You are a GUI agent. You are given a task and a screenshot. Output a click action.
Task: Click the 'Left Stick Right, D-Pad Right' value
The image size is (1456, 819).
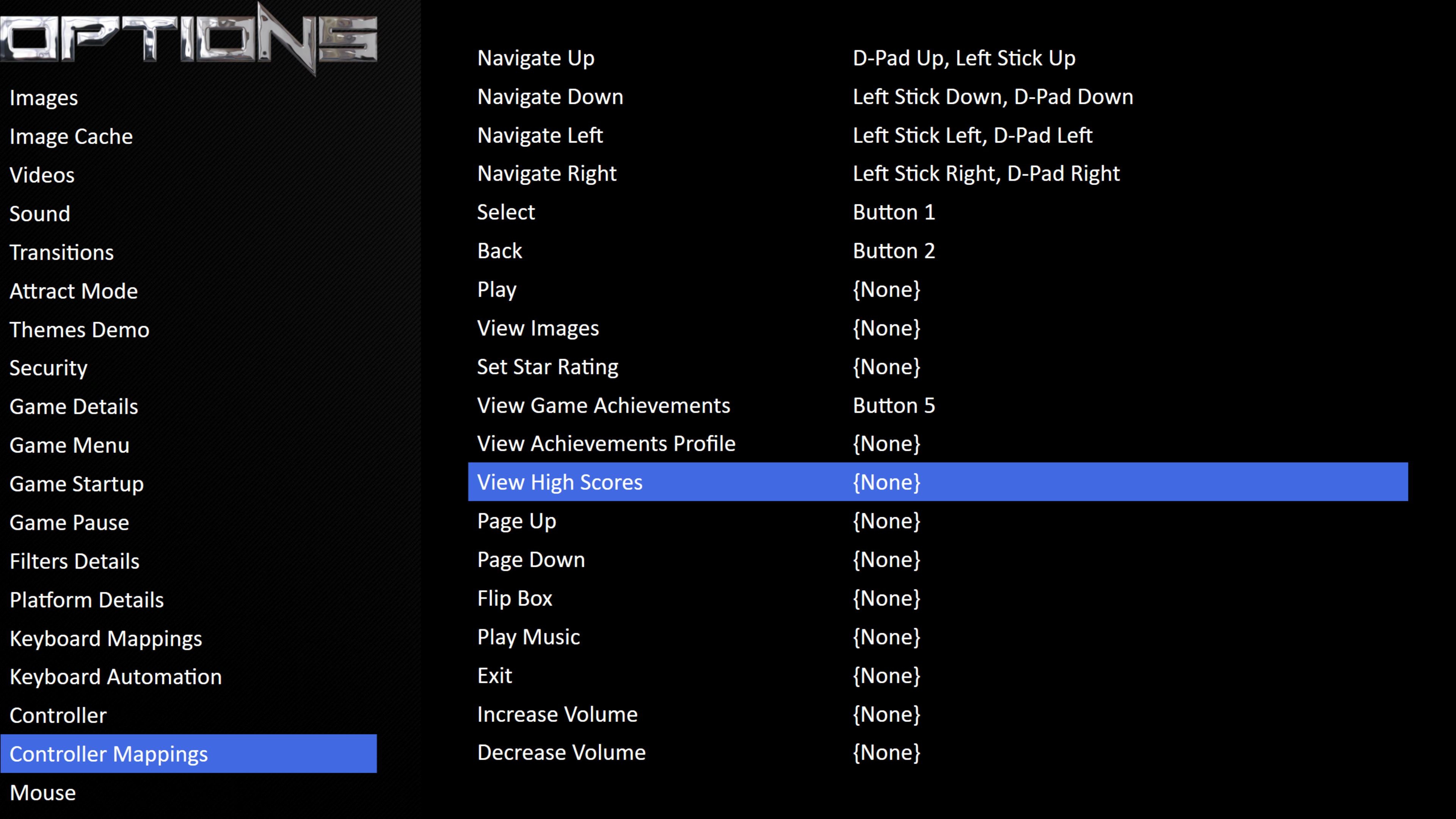(x=986, y=174)
